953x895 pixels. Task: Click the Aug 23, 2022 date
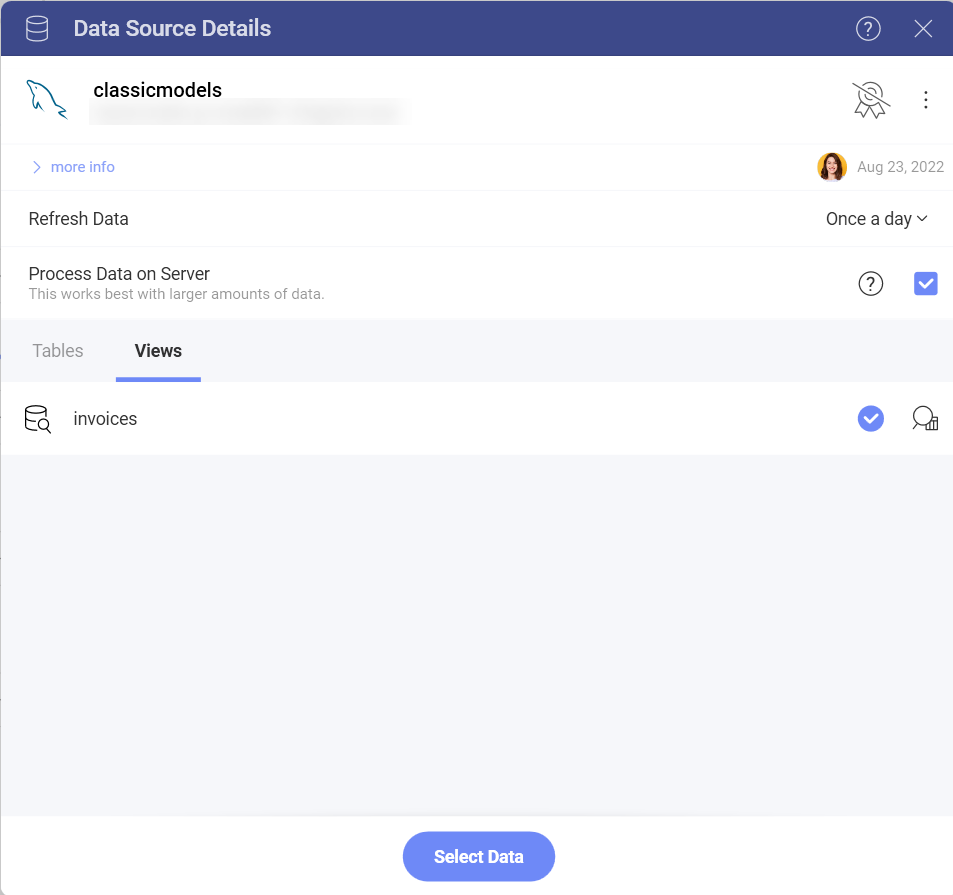click(x=900, y=167)
